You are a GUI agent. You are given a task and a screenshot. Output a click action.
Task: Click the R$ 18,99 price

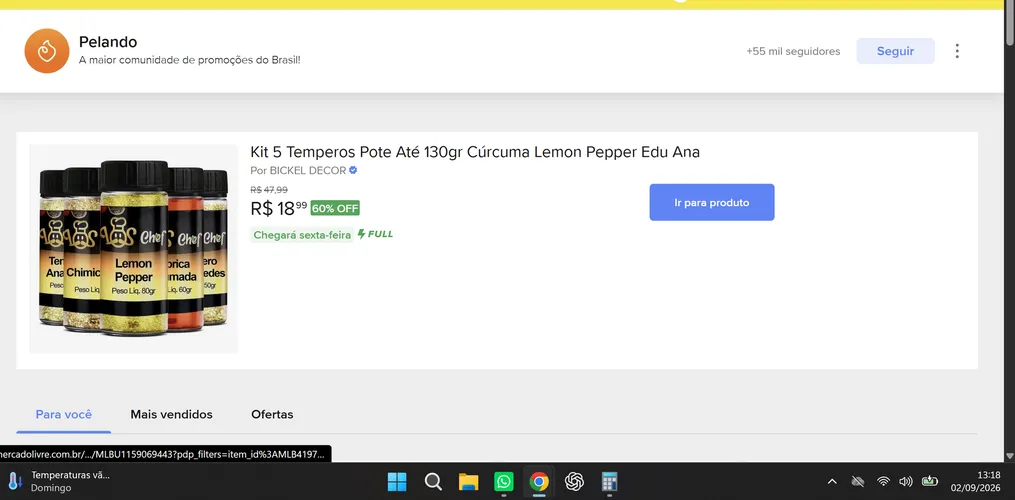click(278, 208)
